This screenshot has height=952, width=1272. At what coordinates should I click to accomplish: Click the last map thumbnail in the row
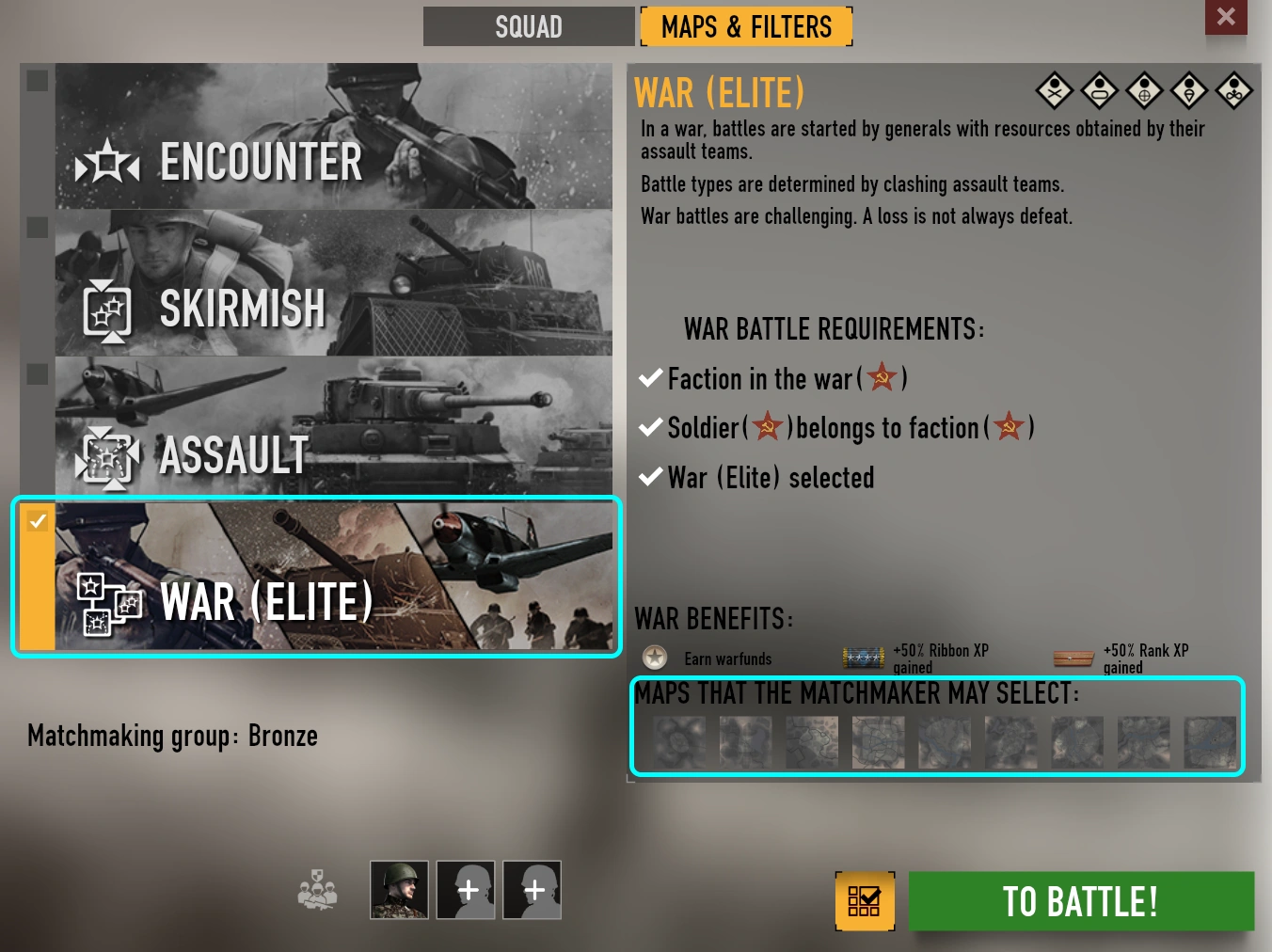click(x=1210, y=742)
